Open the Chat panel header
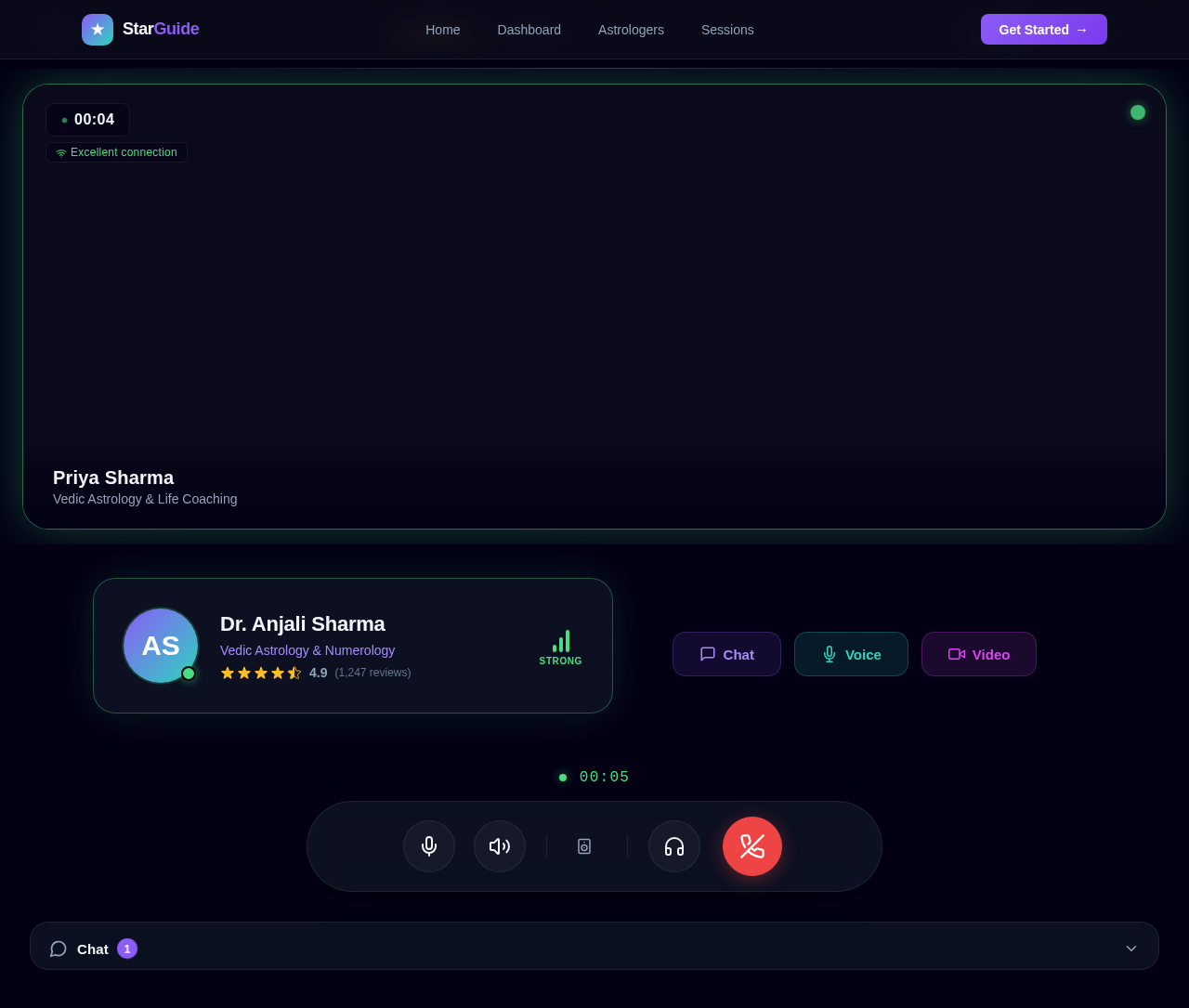 594,948
